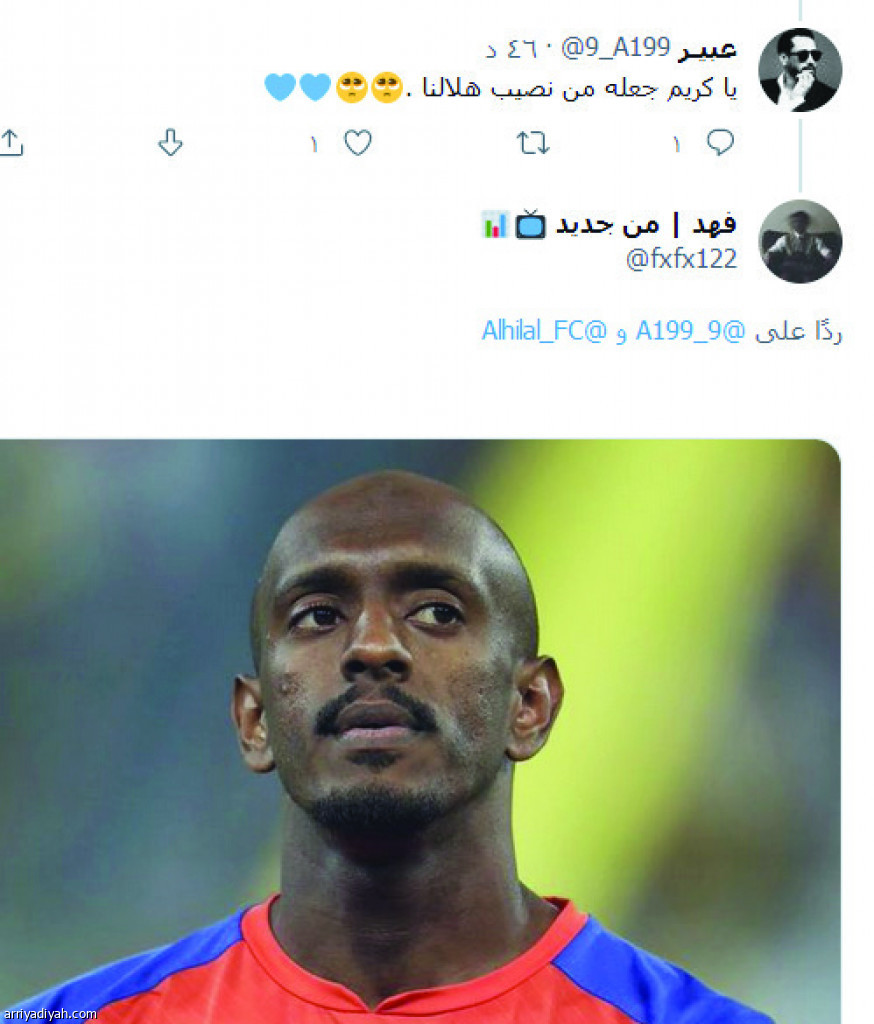
Task: Open the @Alhilal_FC mention link
Action: [x=545, y=331]
